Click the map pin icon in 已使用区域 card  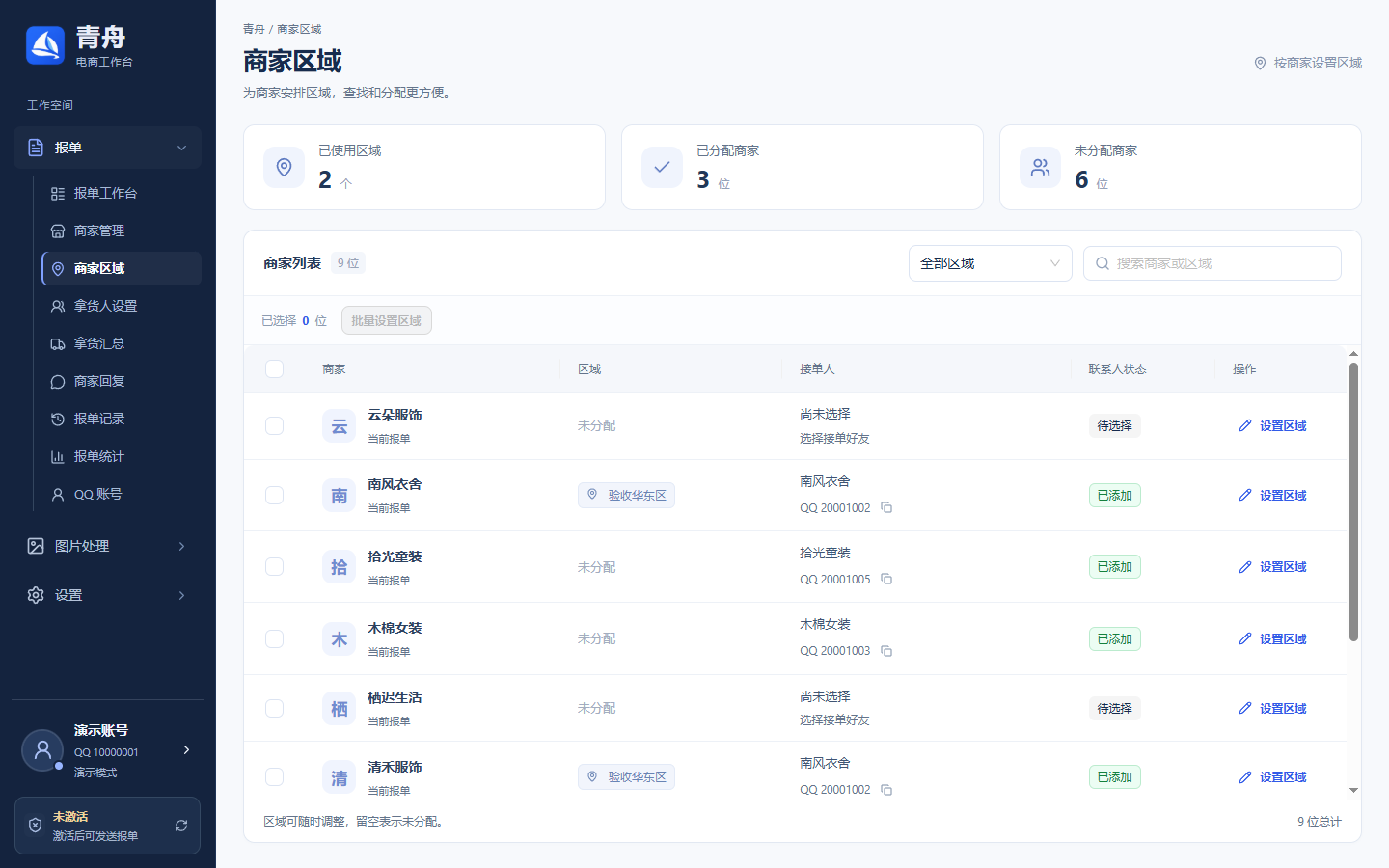click(284, 168)
